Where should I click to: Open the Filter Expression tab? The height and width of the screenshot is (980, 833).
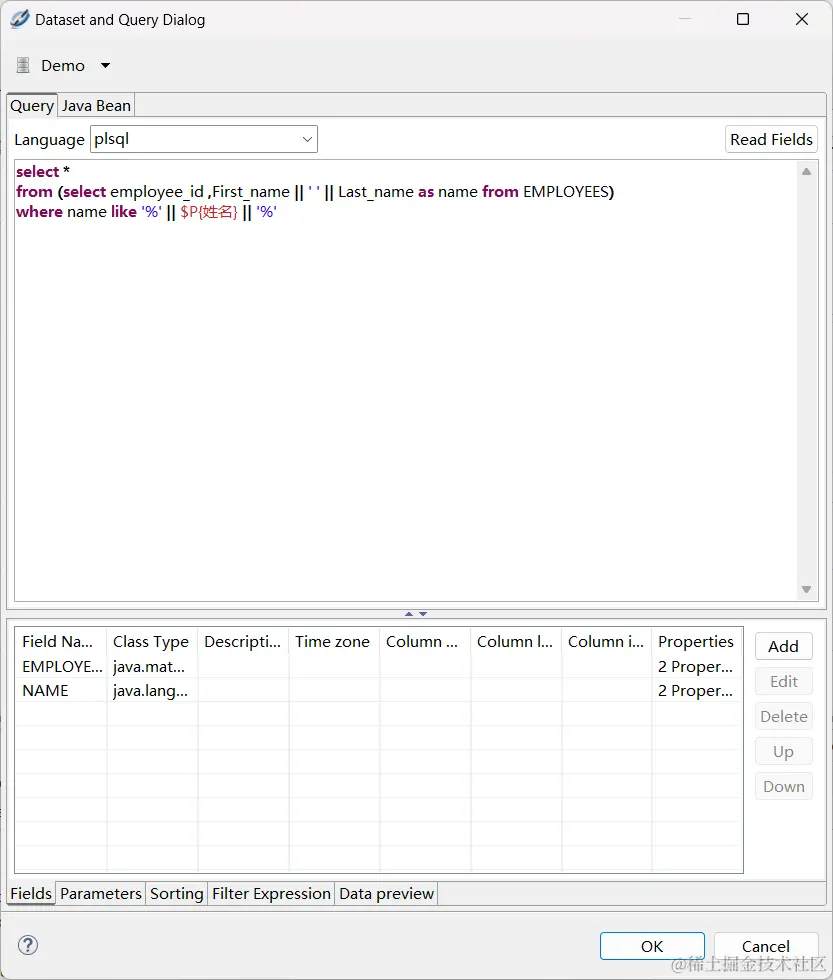(x=271, y=893)
